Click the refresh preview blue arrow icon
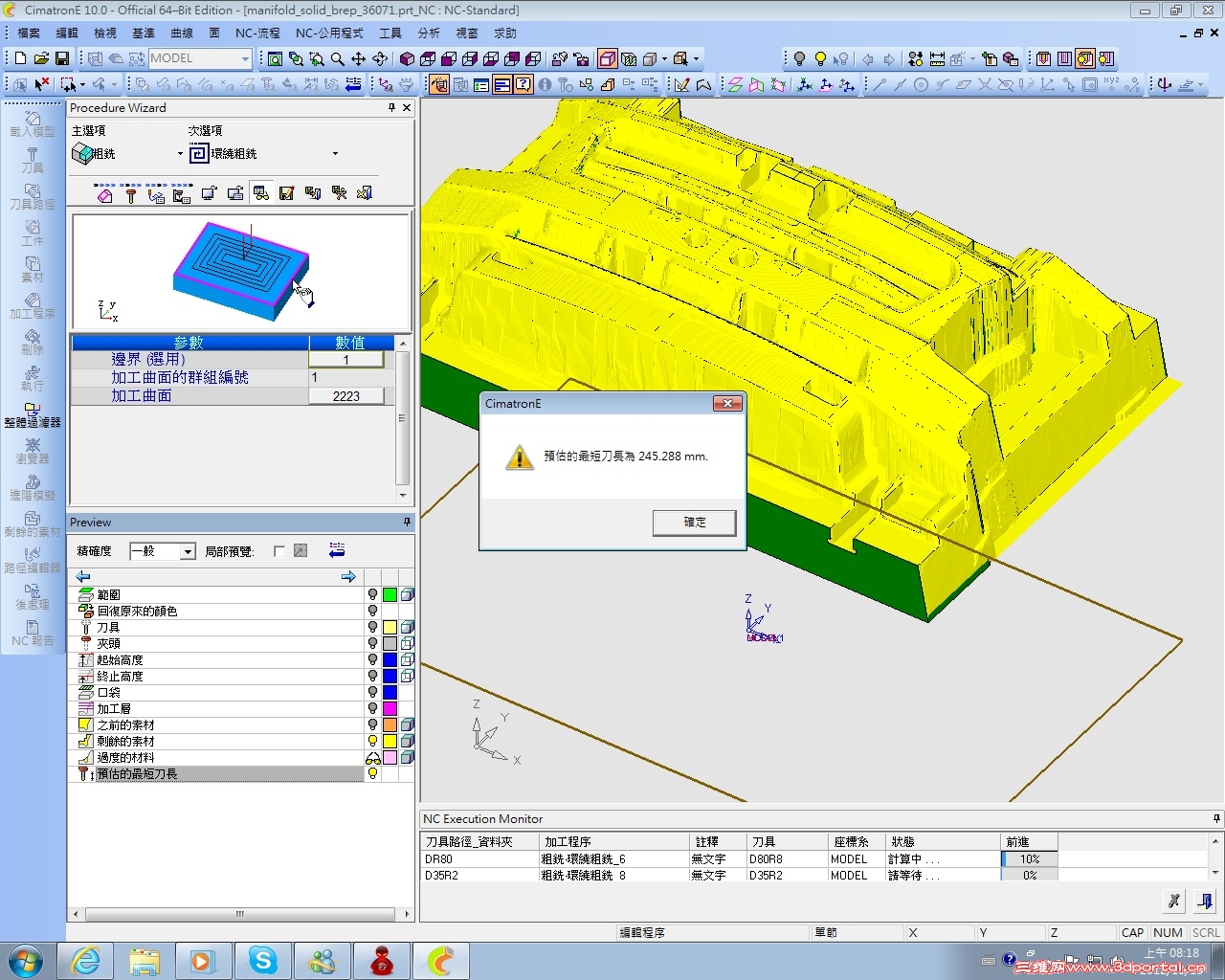This screenshot has height=980, width=1225. click(x=336, y=550)
